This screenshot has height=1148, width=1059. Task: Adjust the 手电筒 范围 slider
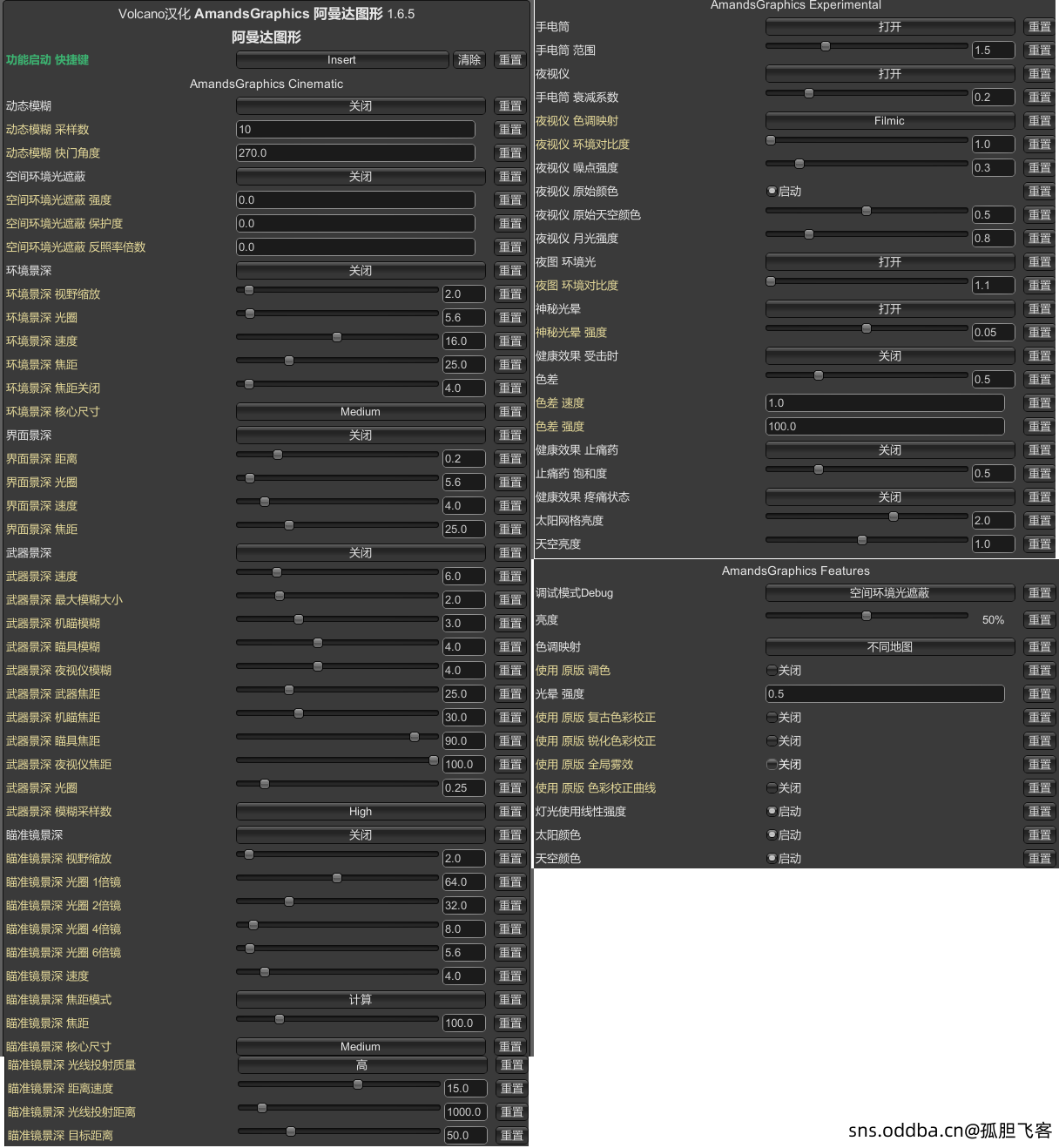click(x=867, y=46)
